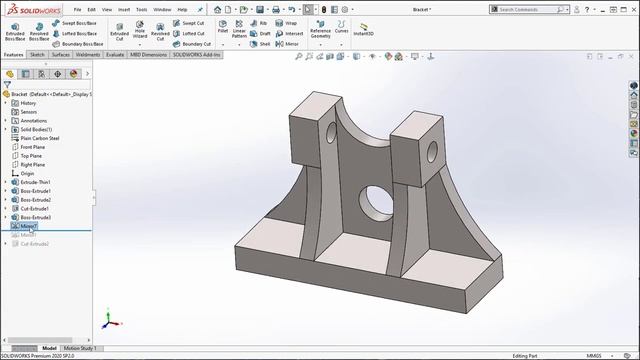The height and width of the screenshot is (360, 640).
Task: Open the Tools menu
Action: click(x=142, y=9)
